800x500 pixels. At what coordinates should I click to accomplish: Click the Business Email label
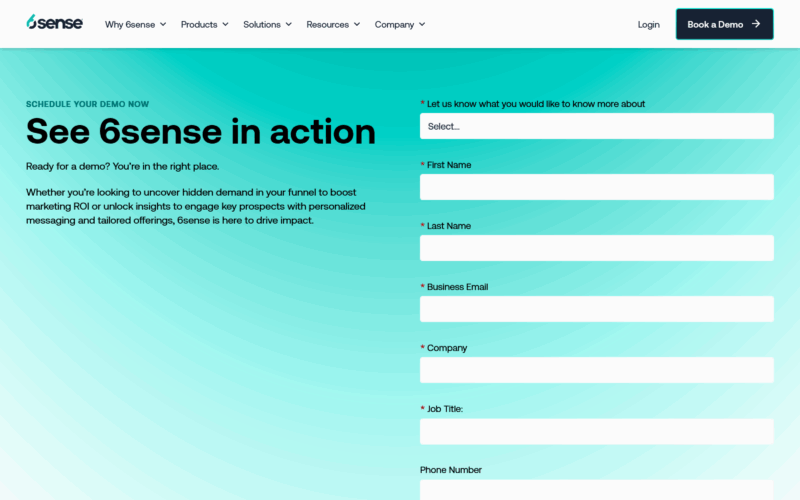pos(457,287)
